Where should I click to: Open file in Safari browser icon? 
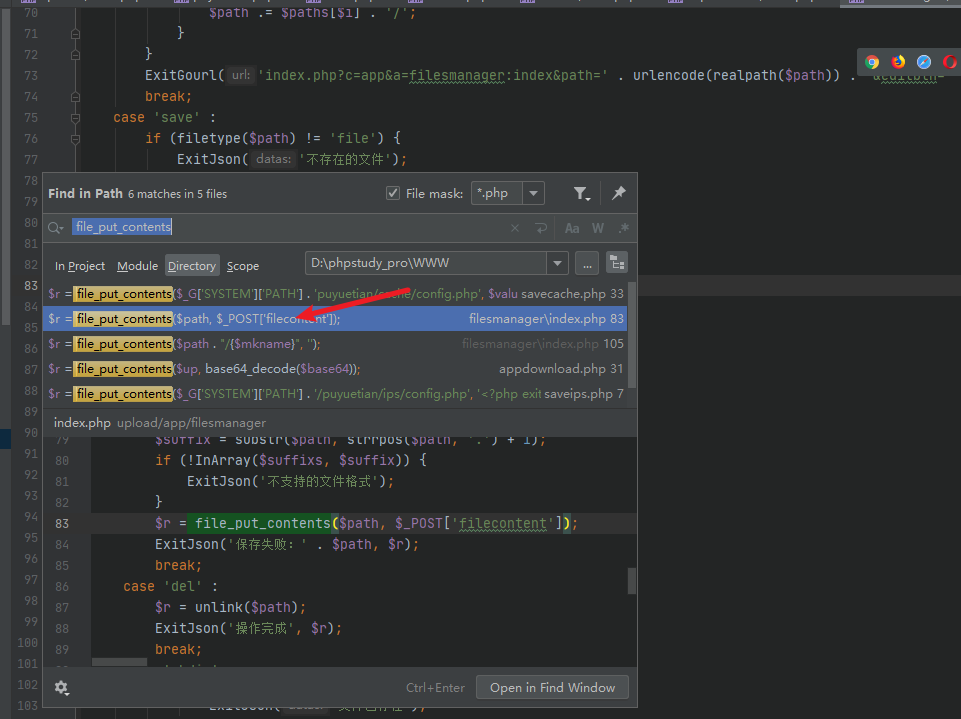[x=924, y=62]
